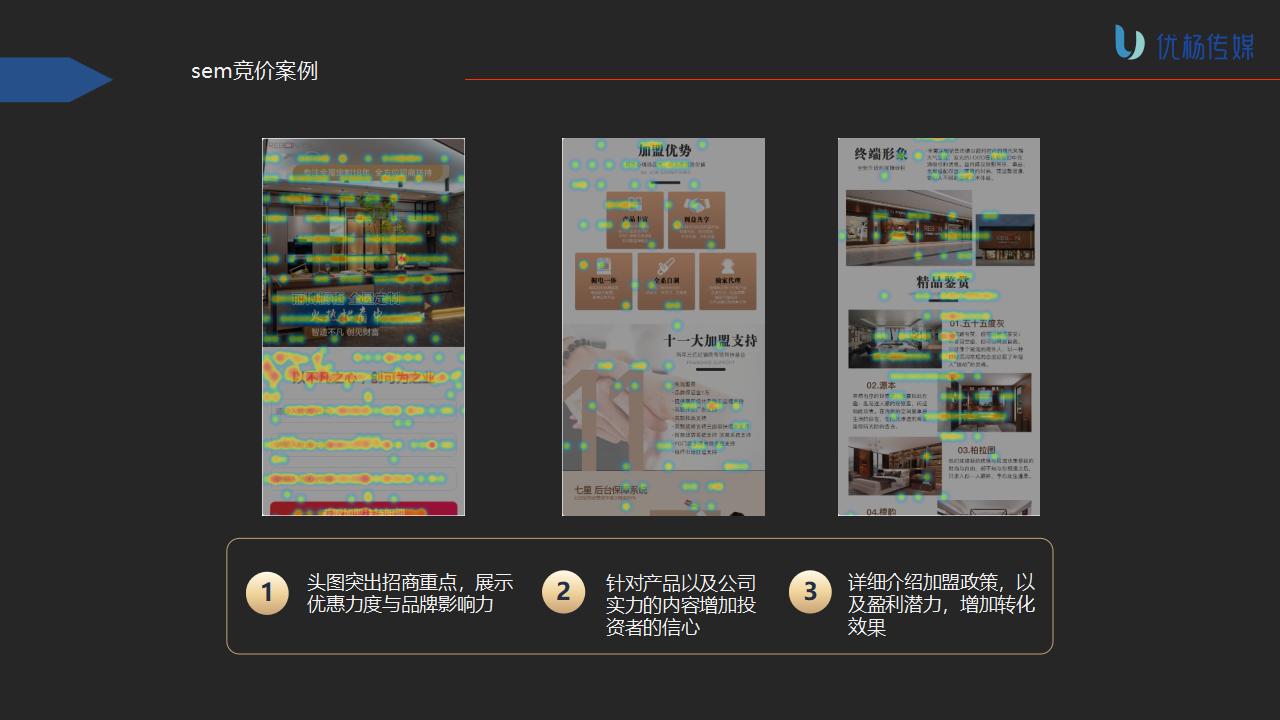Click the 智造不凡 创见财富 slogan
1280x720 pixels.
(x=345, y=332)
